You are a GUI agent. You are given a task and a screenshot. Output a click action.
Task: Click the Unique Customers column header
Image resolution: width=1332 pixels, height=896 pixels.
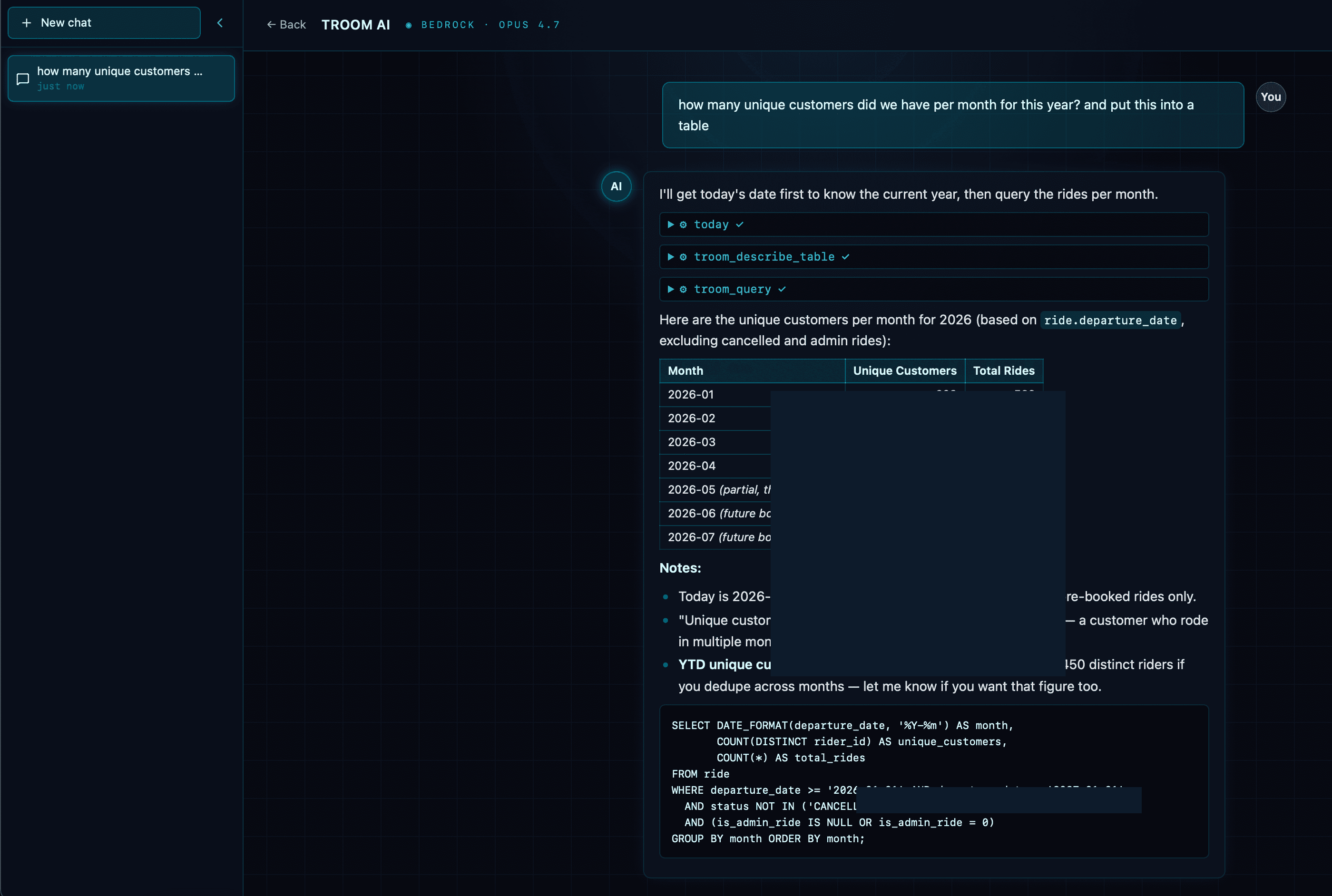[905, 371]
